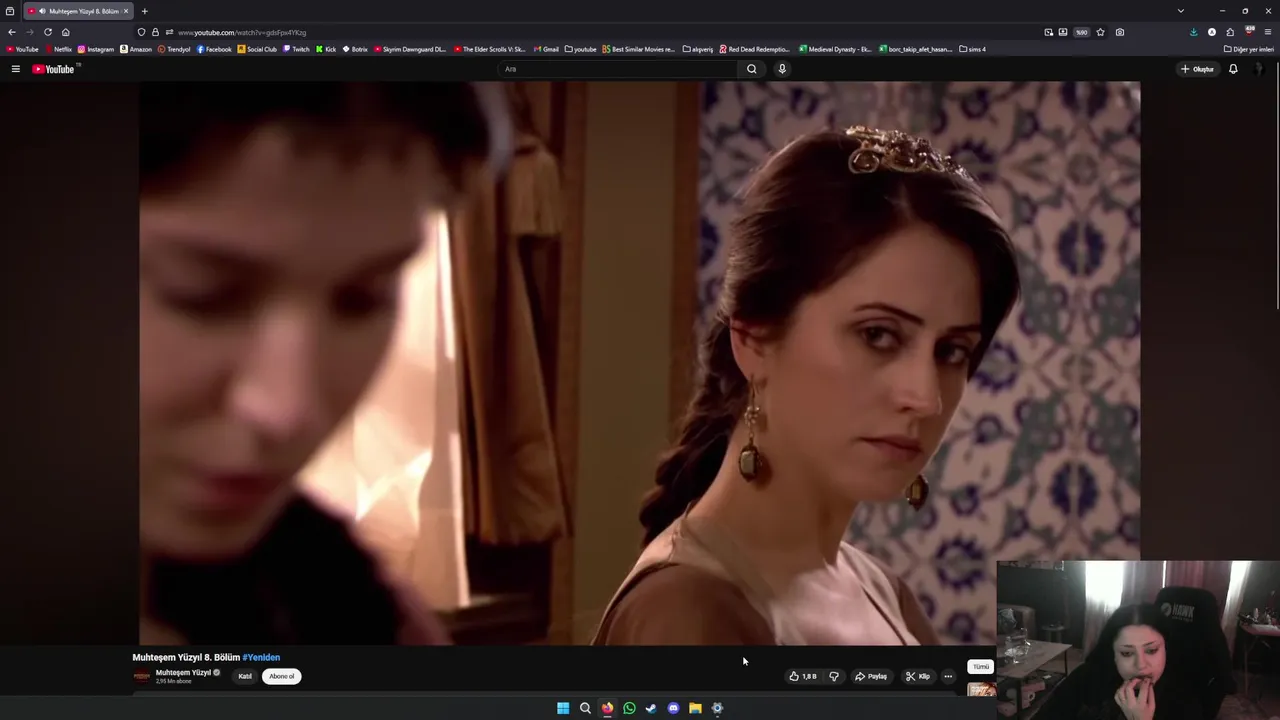Open Steam from taskbar
The image size is (1280, 720).
coord(651,708)
